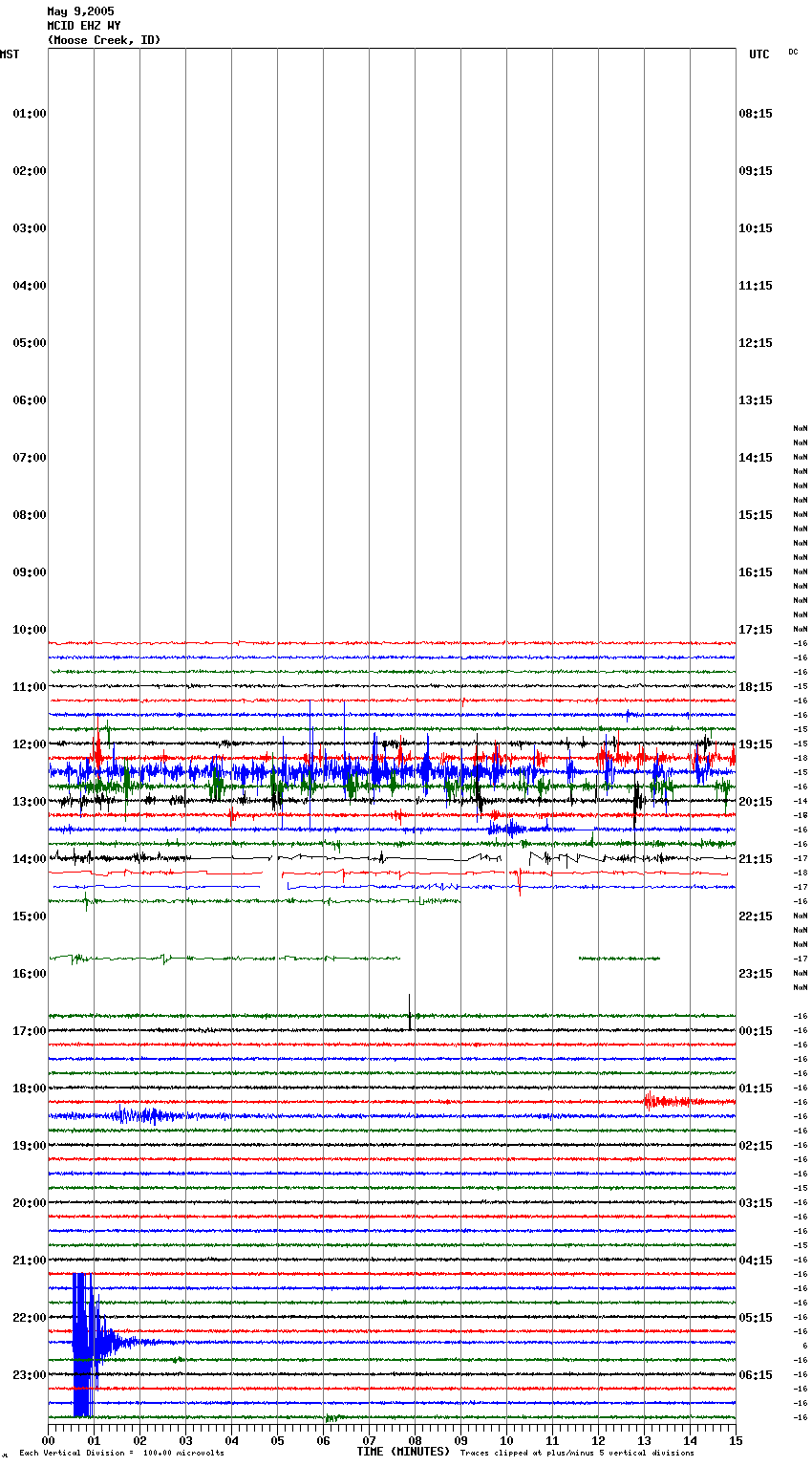Screen dimensions: 812x1466
Task: Click the "08" minute tick on bottom axis
Action: tap(415, 1440)
